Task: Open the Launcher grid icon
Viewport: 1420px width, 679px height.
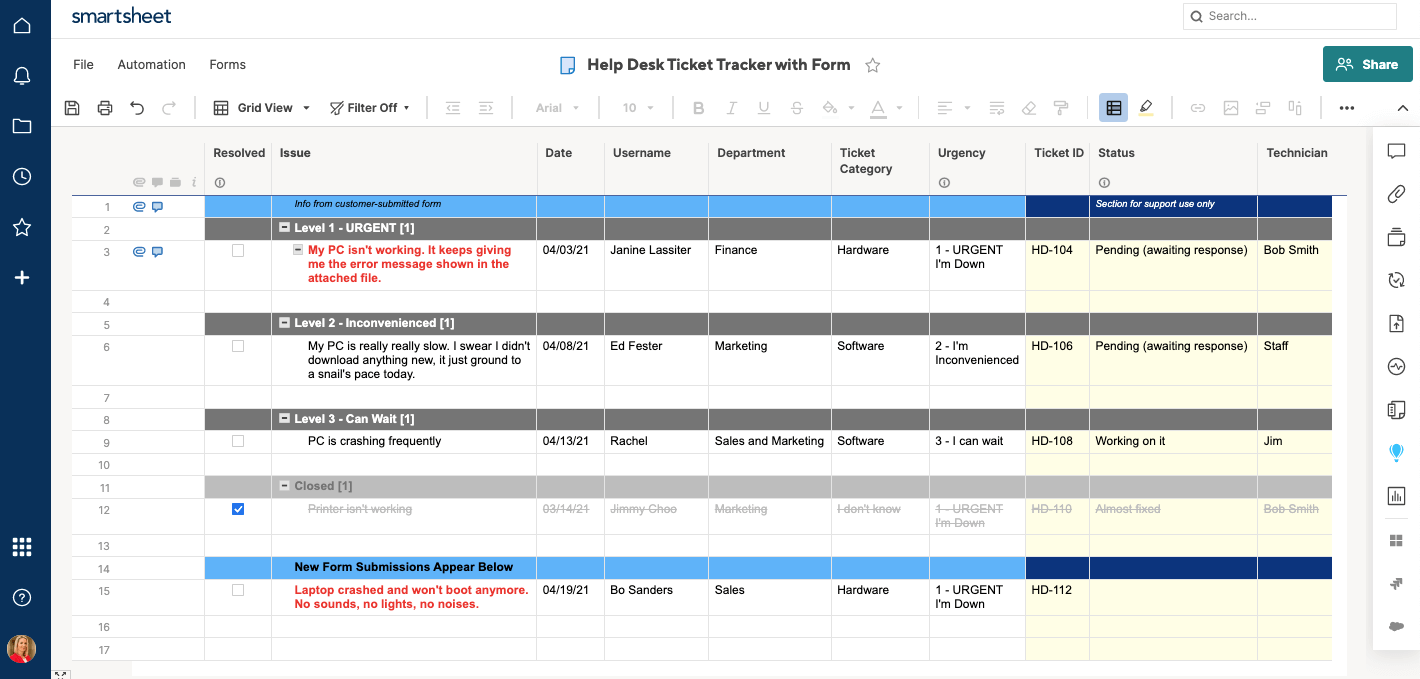Action: [x=22, y=547]
